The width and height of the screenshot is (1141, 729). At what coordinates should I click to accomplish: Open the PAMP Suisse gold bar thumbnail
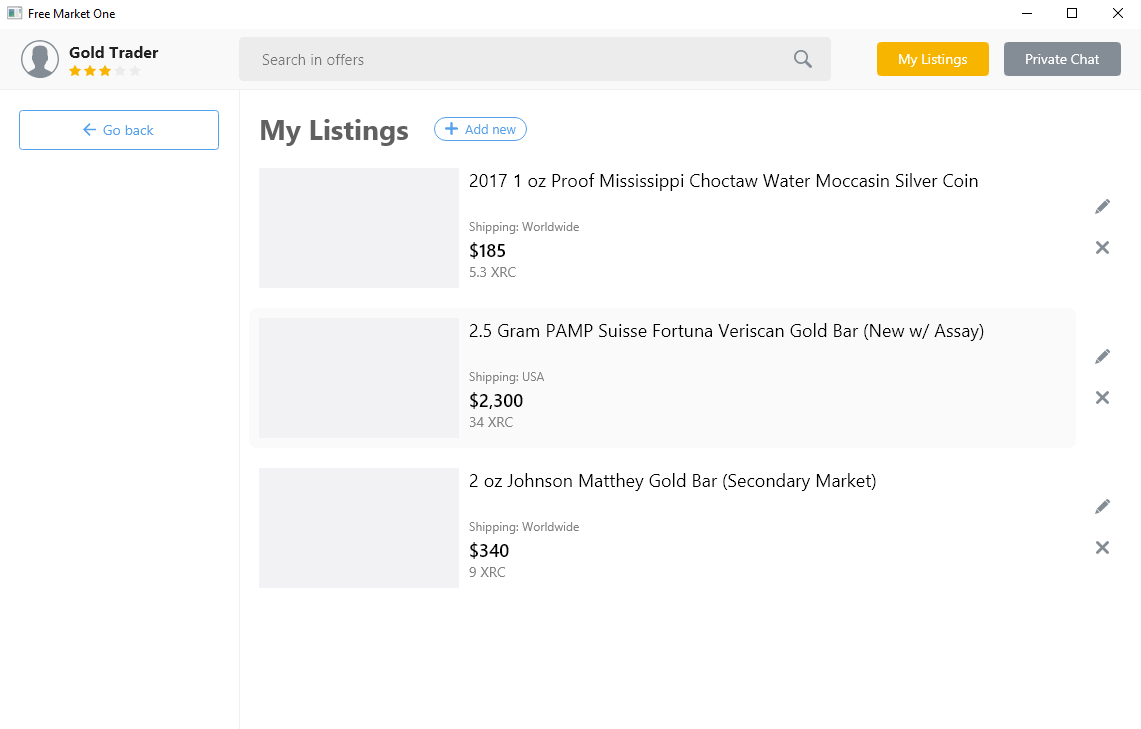click(x=359, y=378)
